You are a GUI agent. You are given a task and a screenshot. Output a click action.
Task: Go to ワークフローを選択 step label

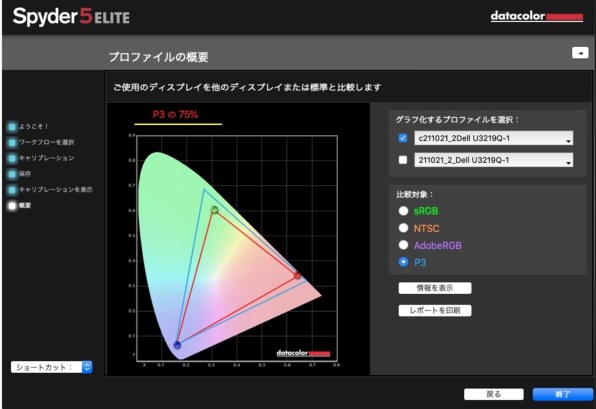pyautogui.click(x=46, y=142)
